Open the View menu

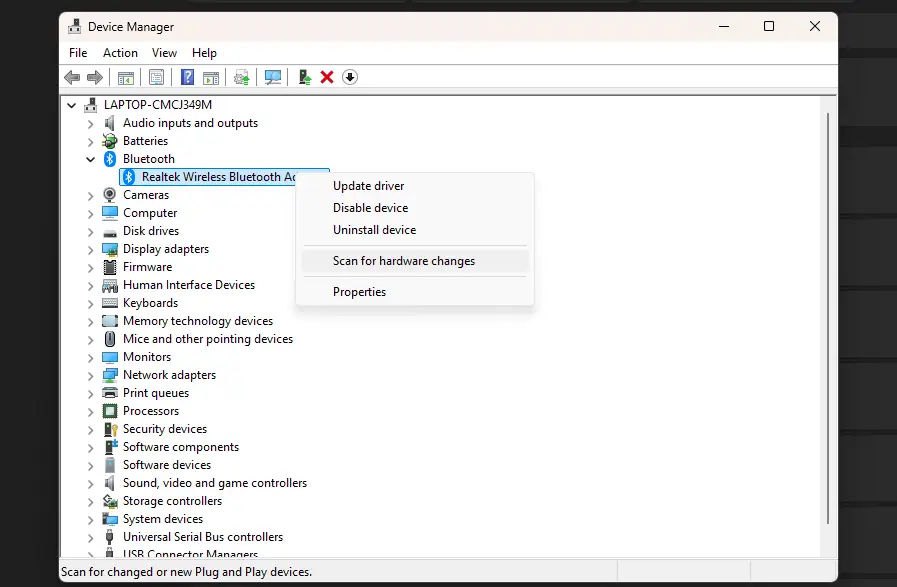click(164, 52)
